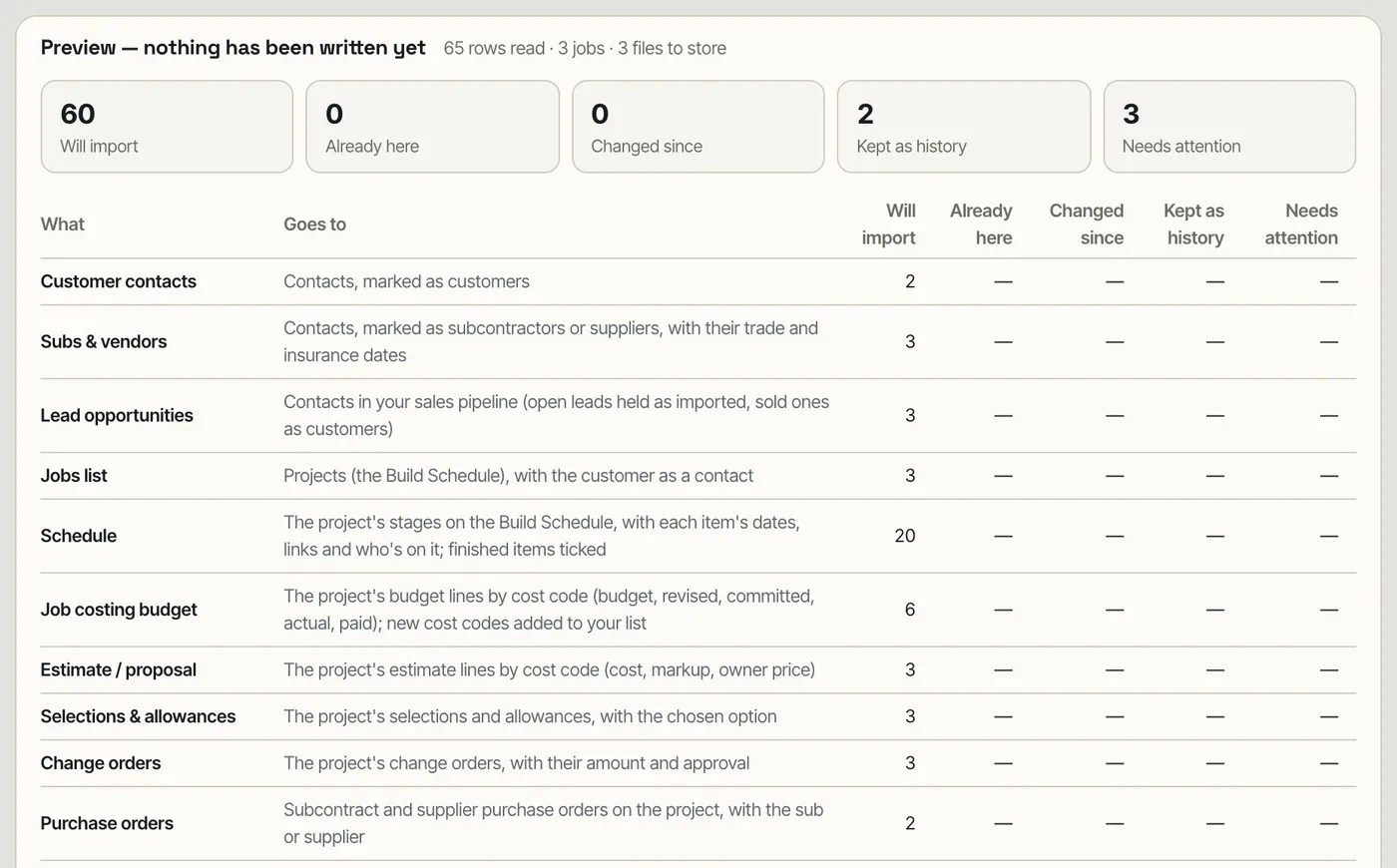1397x868 pixels.
Task: Click the "What" column header
Action: click(63, 224)
